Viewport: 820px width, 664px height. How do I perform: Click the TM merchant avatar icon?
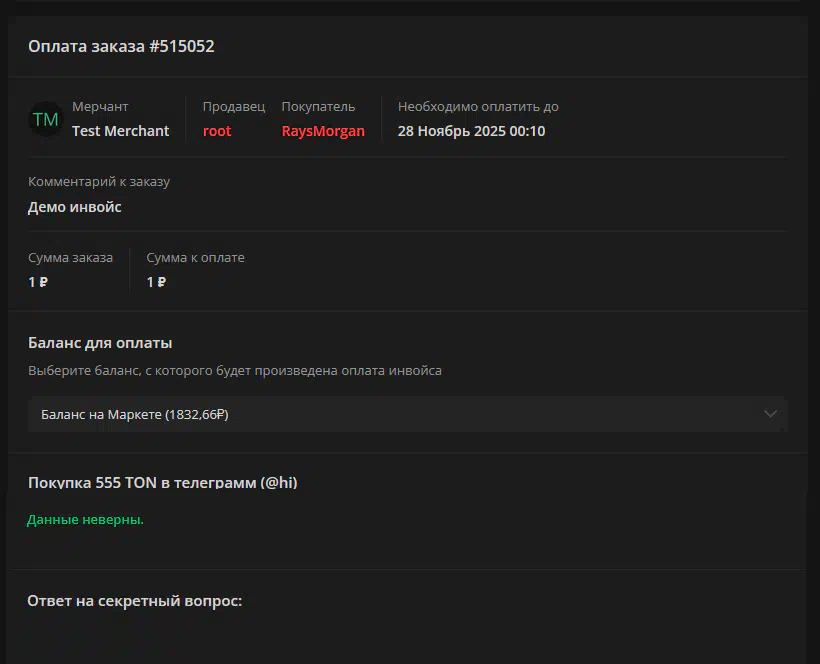45,120
